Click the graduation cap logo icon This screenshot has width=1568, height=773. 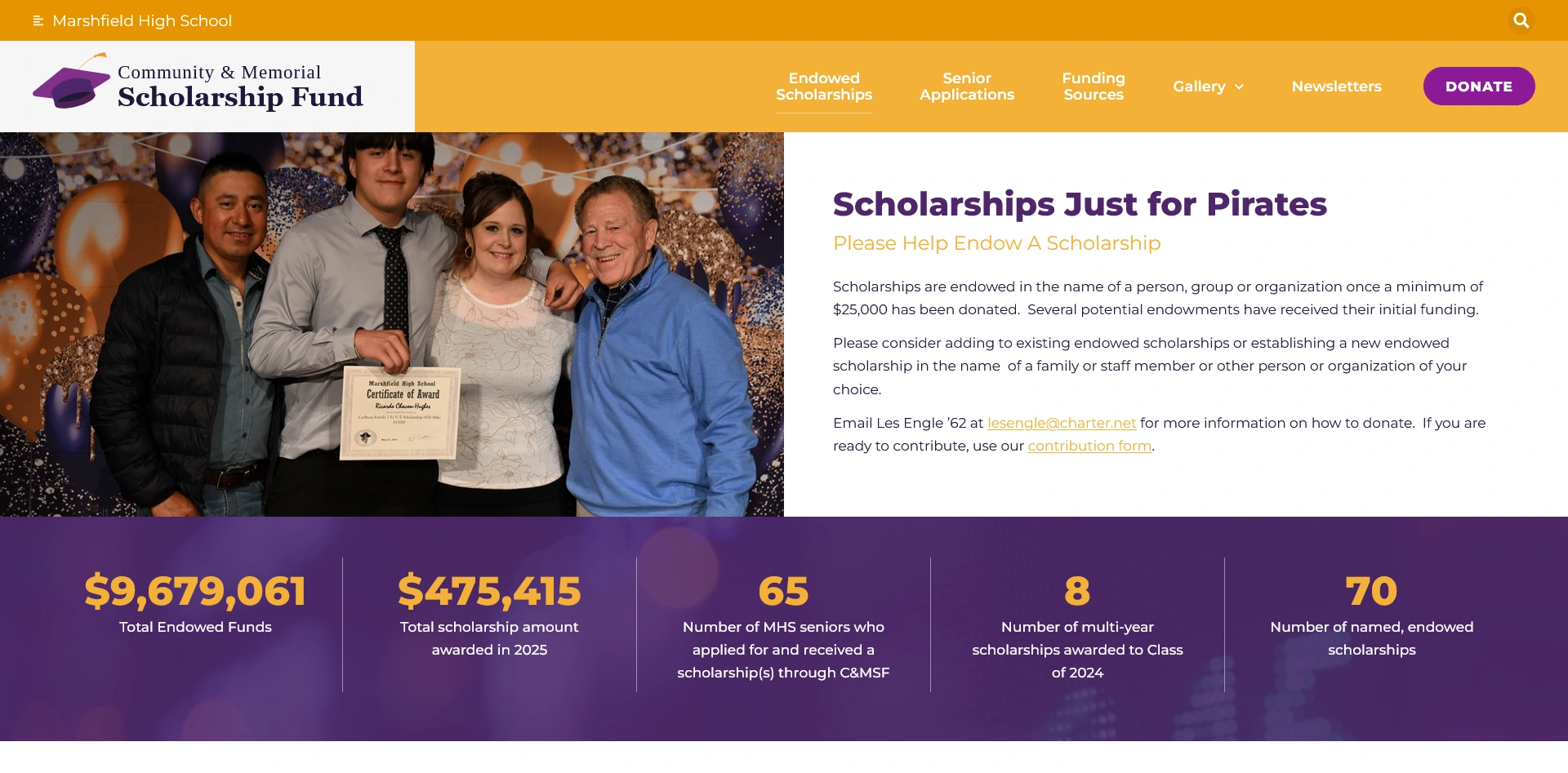click(71, 82)
